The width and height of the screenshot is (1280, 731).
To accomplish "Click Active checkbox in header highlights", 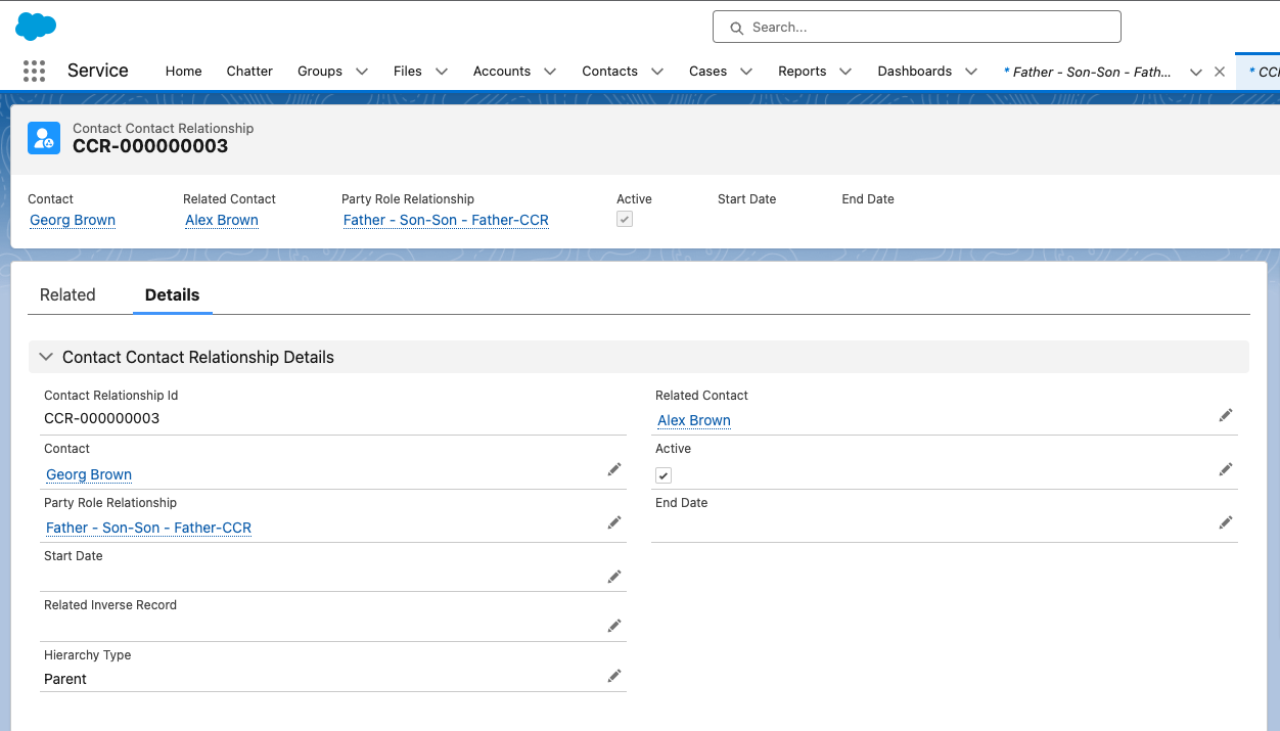I will (x=625, y=219).
